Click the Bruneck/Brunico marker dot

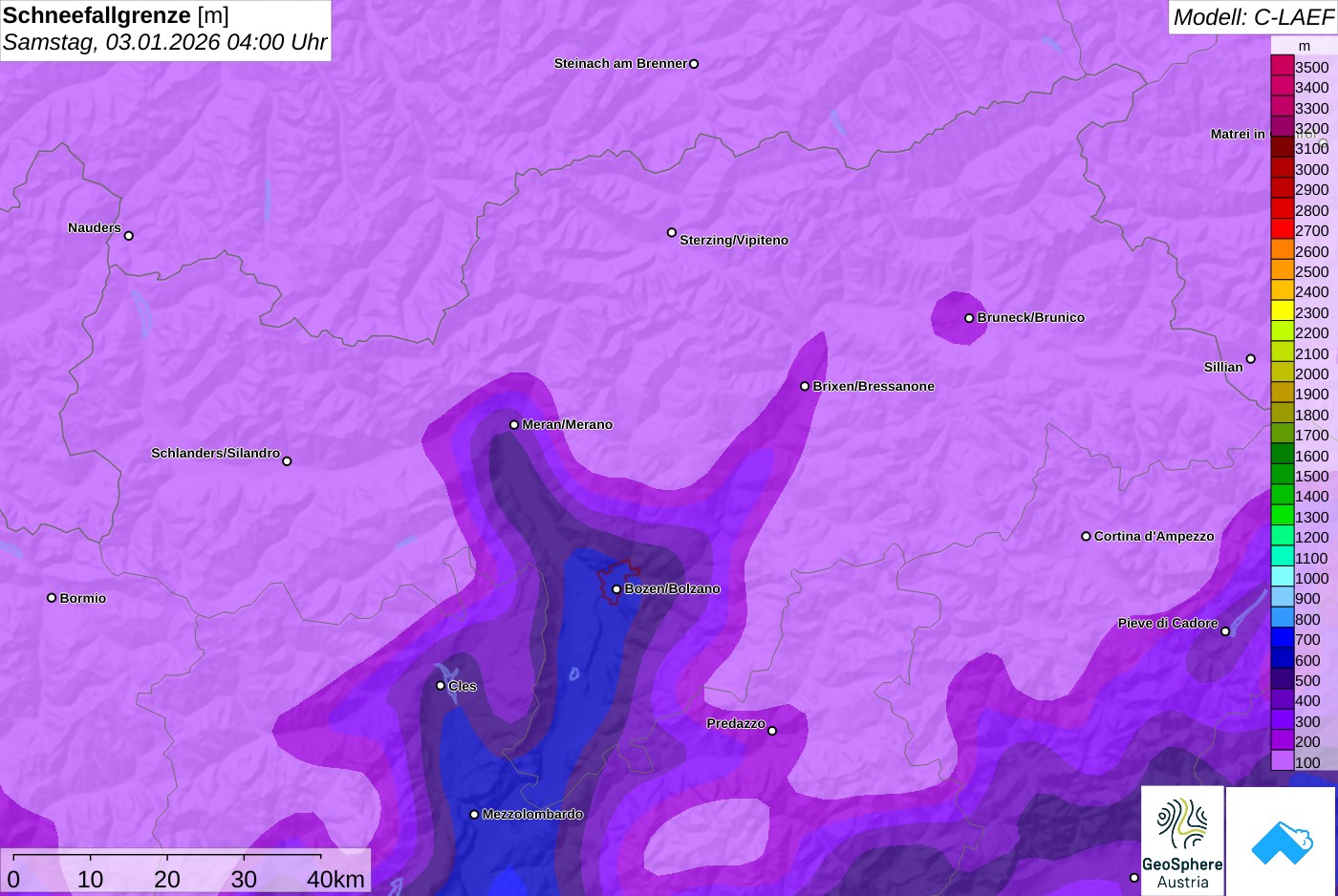tap(969, 318)
